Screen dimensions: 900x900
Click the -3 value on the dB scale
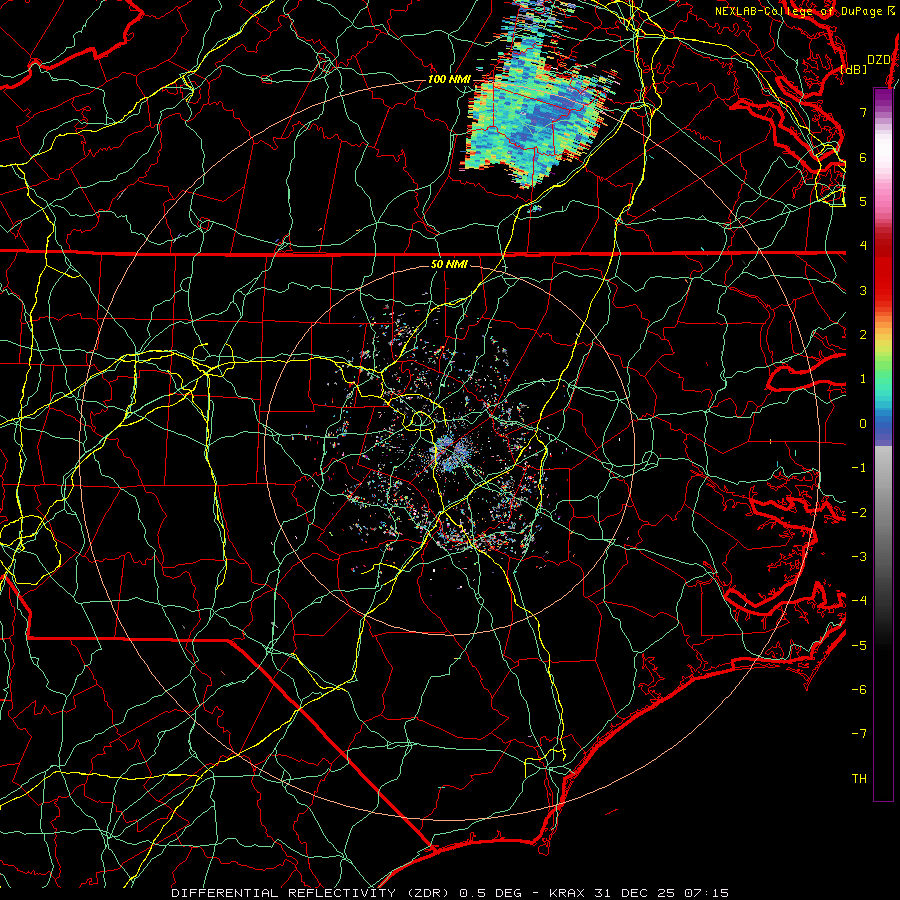click(x=859, y=557)
